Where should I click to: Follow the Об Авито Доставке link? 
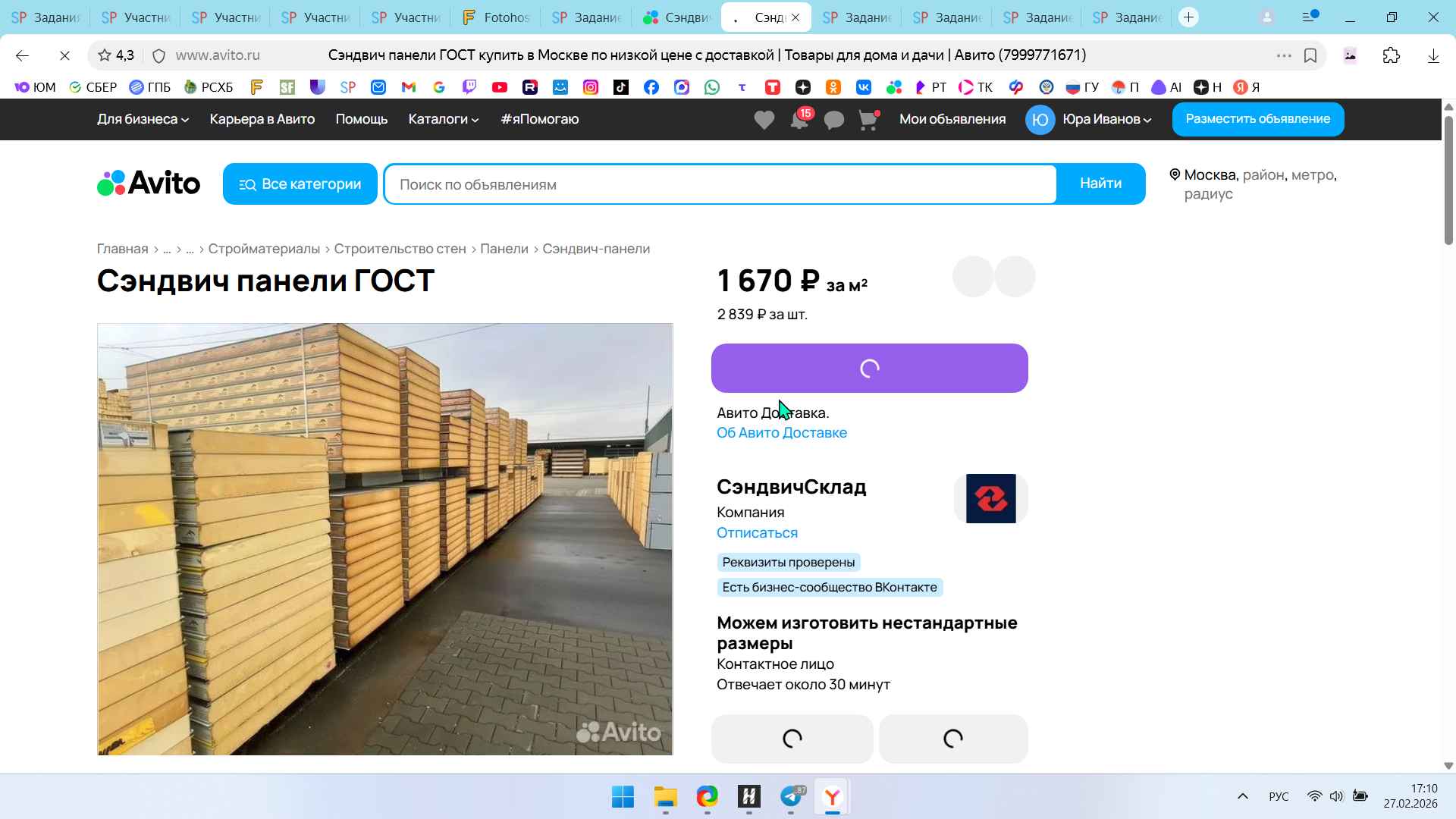[x=781, y=433]
